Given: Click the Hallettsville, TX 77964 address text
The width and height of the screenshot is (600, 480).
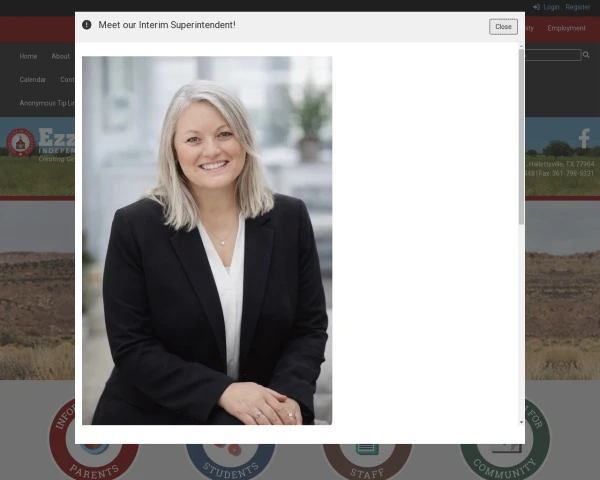Looking at the screenshot, I should tap(561, 164).
